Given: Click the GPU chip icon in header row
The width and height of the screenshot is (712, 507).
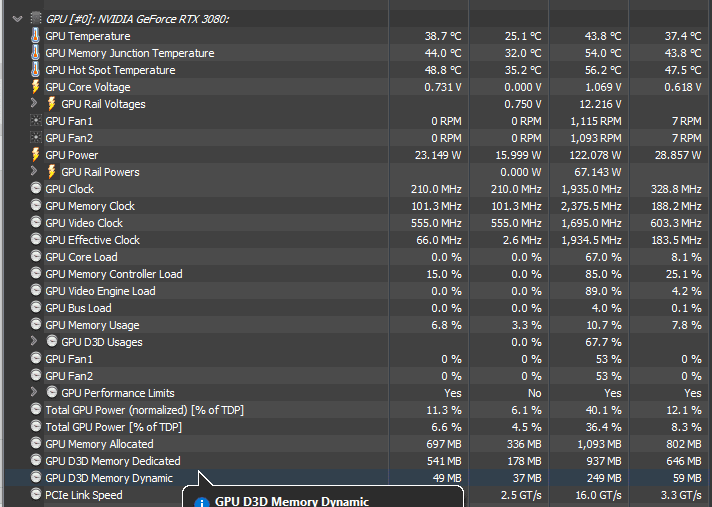Looking at the screenshot, I should [35, 19].
